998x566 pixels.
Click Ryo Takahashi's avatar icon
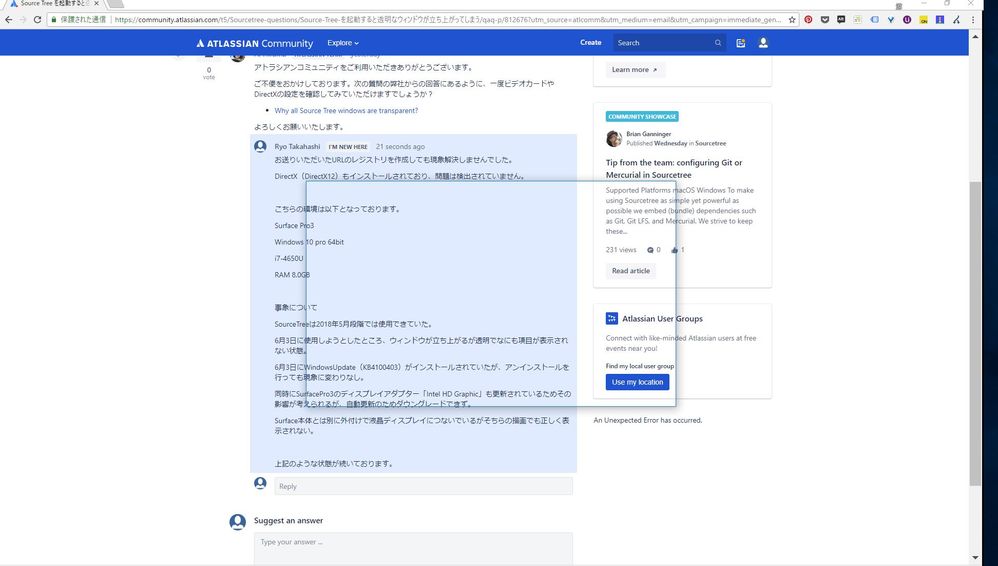(x=260, y=146)
